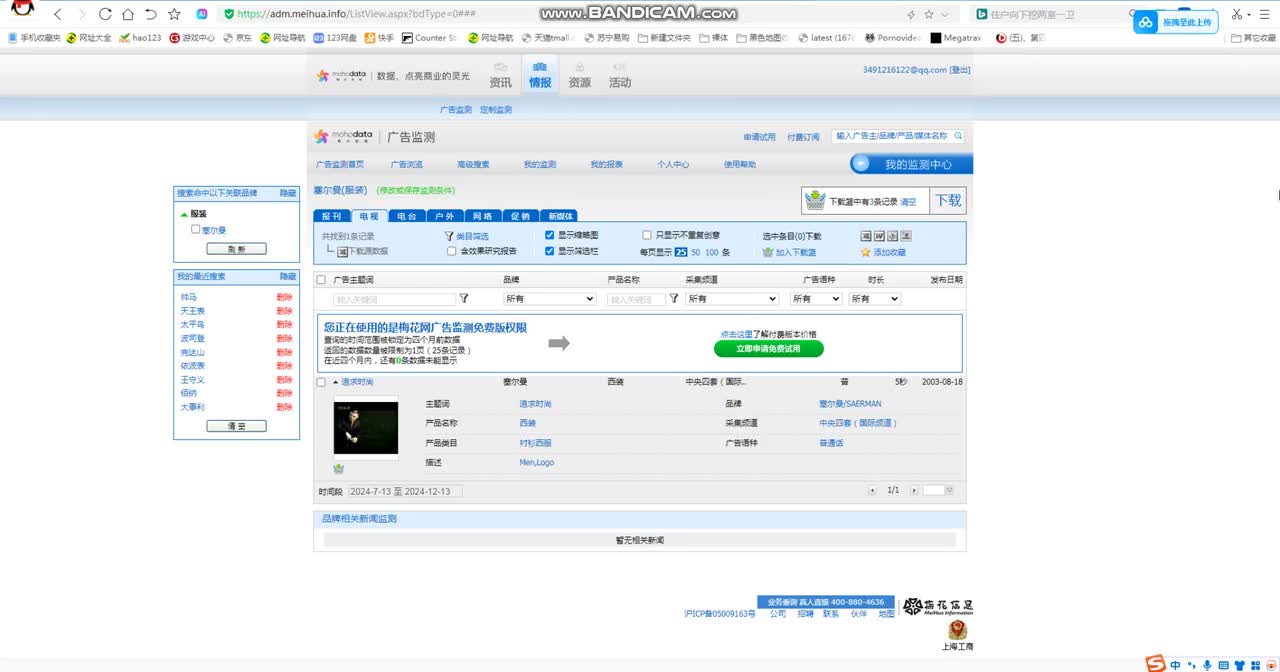Uncheck 显示缩略图 checkbox
The width and height of the screenshot is (1280, 672).
click(x=550, y=235)
